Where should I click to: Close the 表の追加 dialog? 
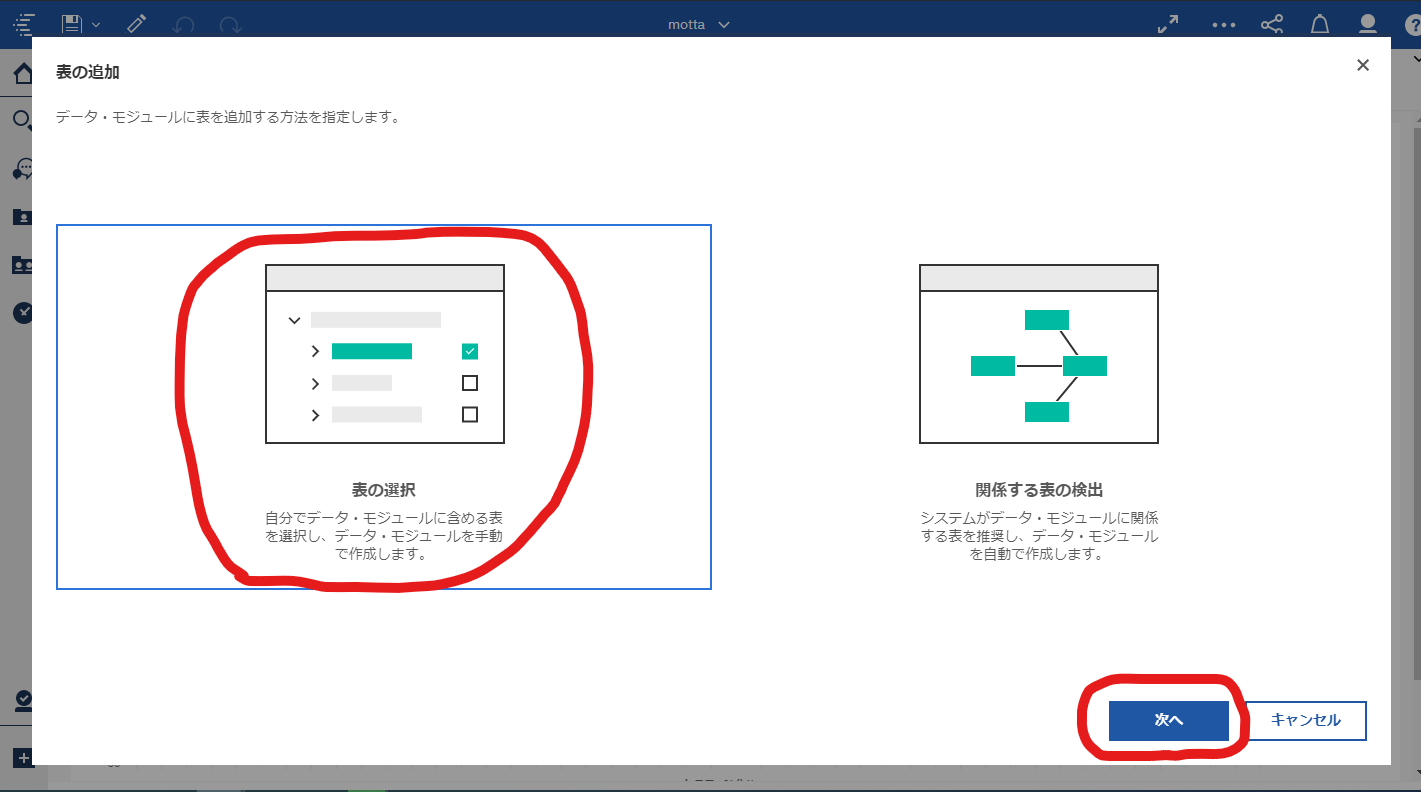(1362, 65)
